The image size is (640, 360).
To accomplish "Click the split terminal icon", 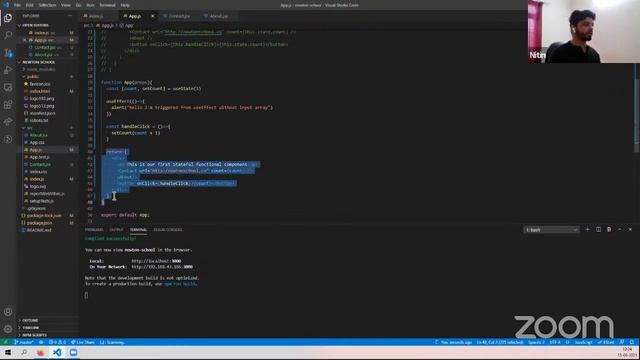I will 598,229.
